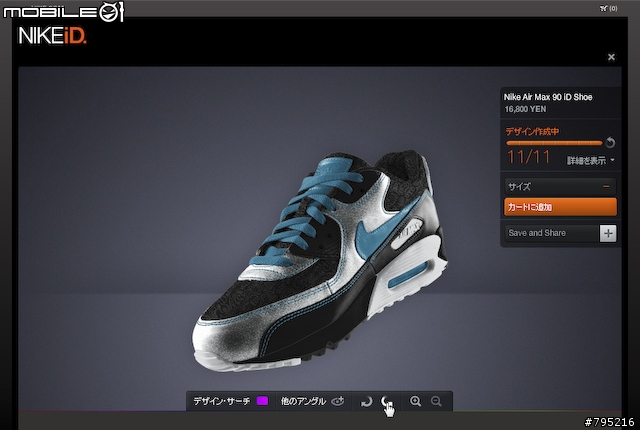Add shoe to cart with orange button
This screenshot has width=640, height=430.
[x=560, y=207]
